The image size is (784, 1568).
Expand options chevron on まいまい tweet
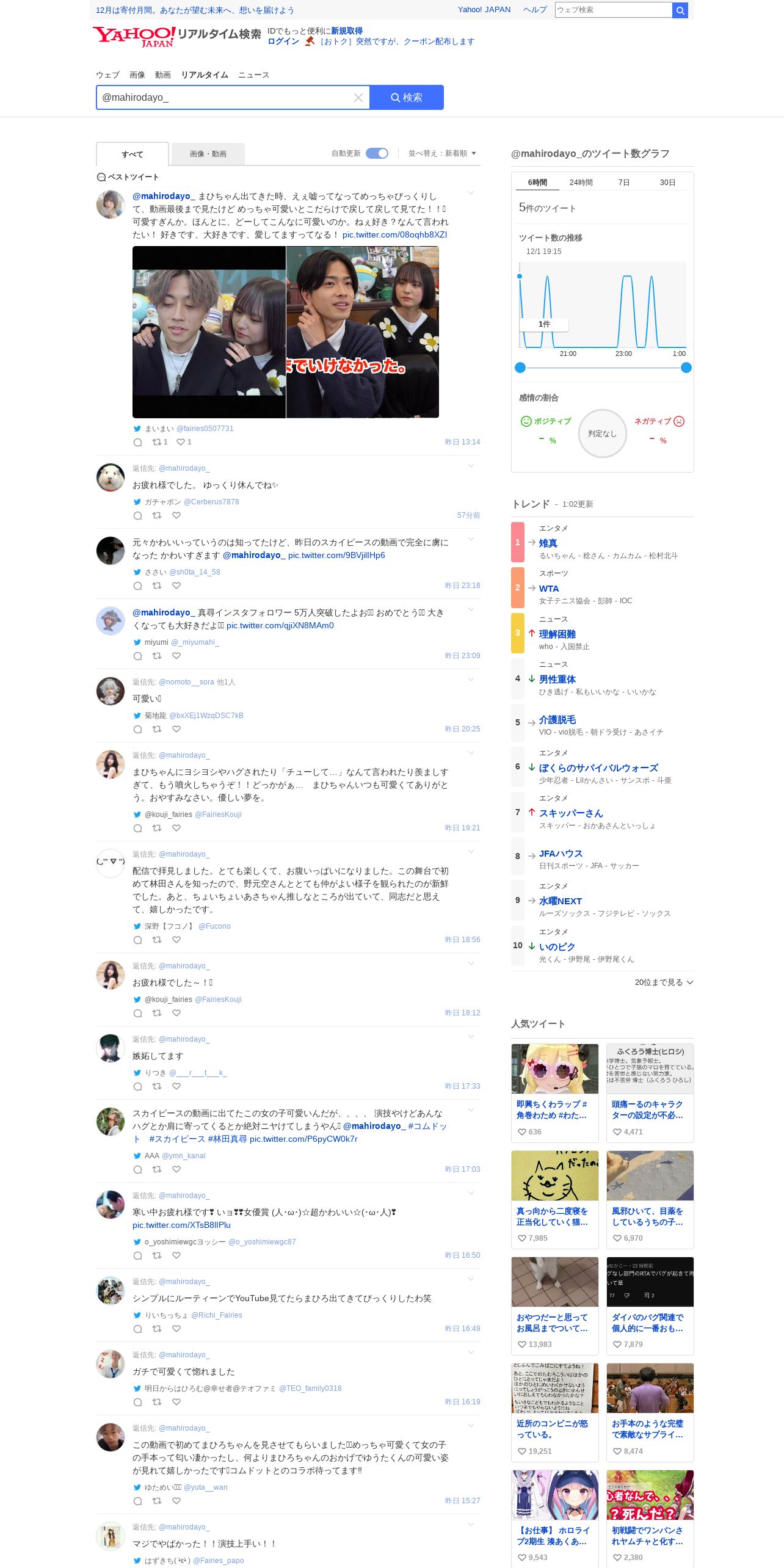471,193
